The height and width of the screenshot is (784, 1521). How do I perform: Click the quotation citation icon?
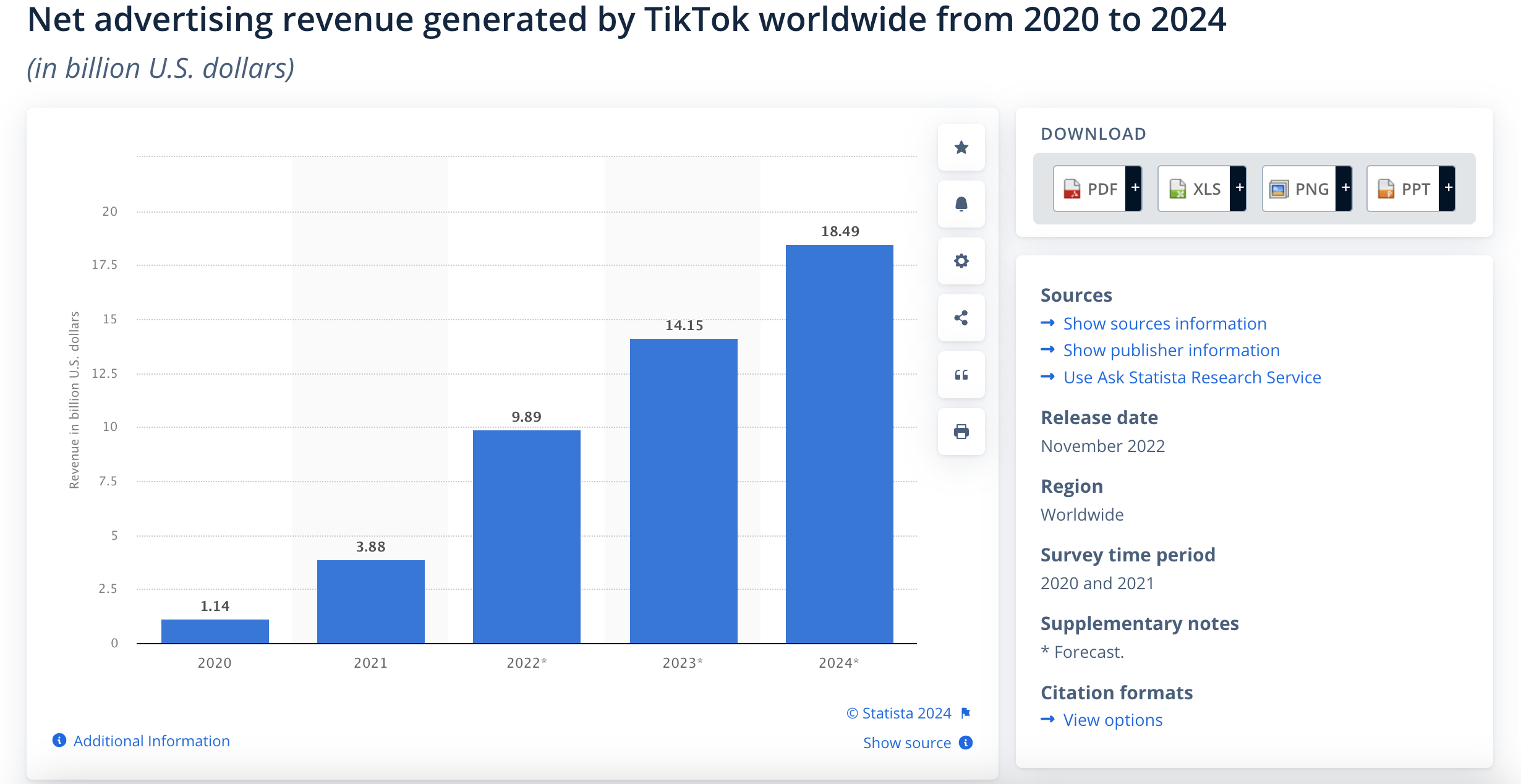(961, 375)
